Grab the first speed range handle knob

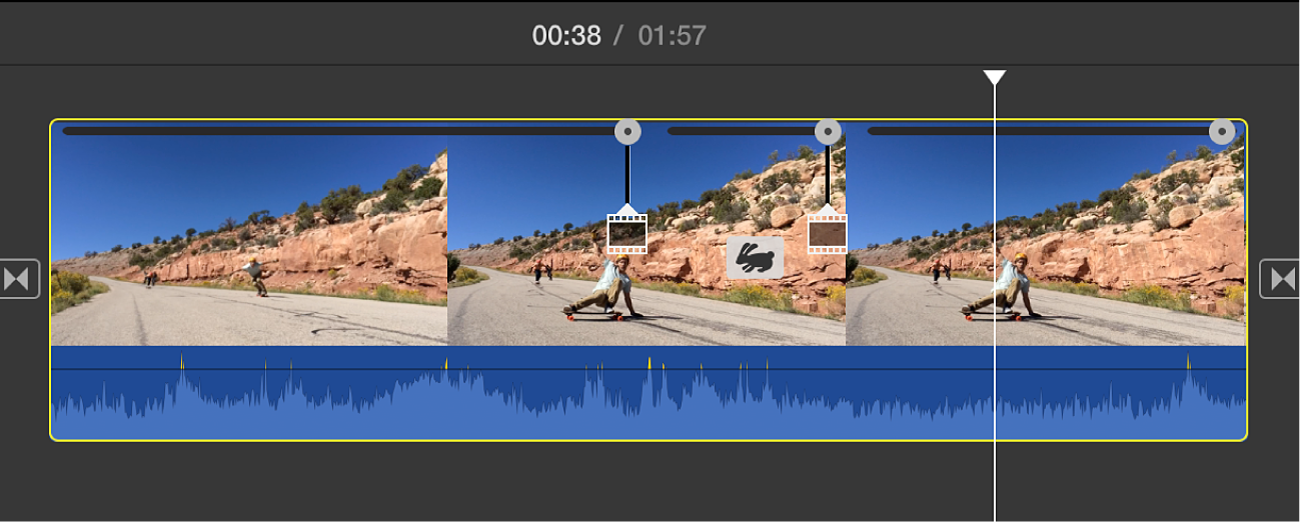point(627,132)
